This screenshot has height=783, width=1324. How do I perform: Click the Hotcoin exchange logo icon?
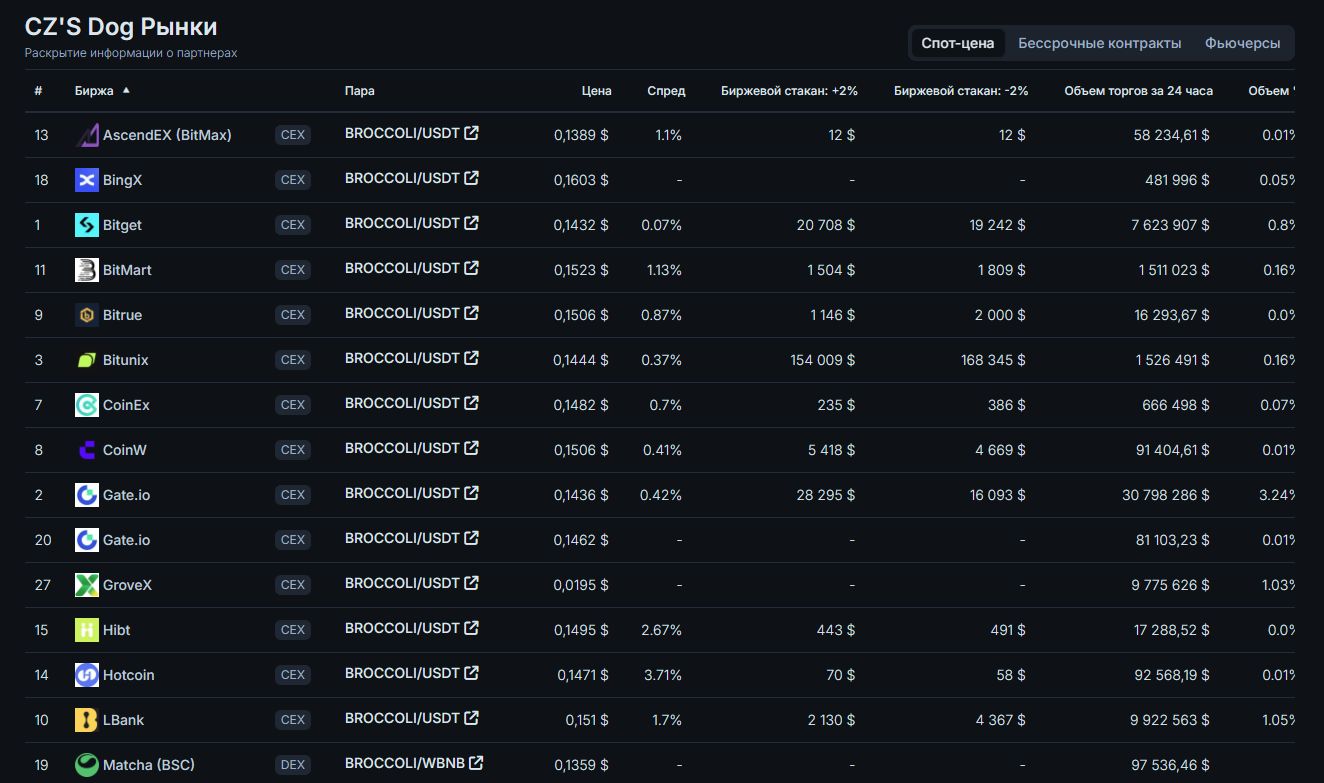[87, 675]
